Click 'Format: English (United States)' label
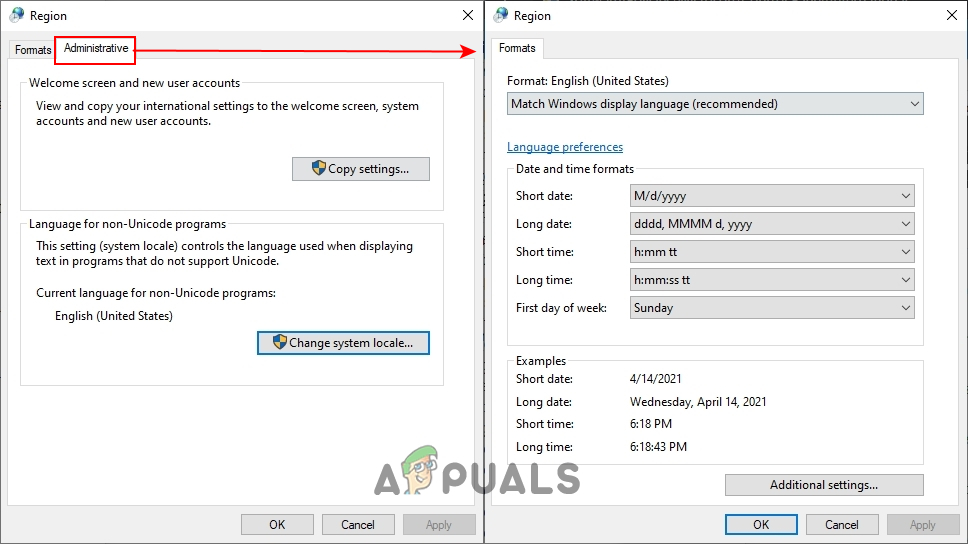968x544 pixels. 588,81
